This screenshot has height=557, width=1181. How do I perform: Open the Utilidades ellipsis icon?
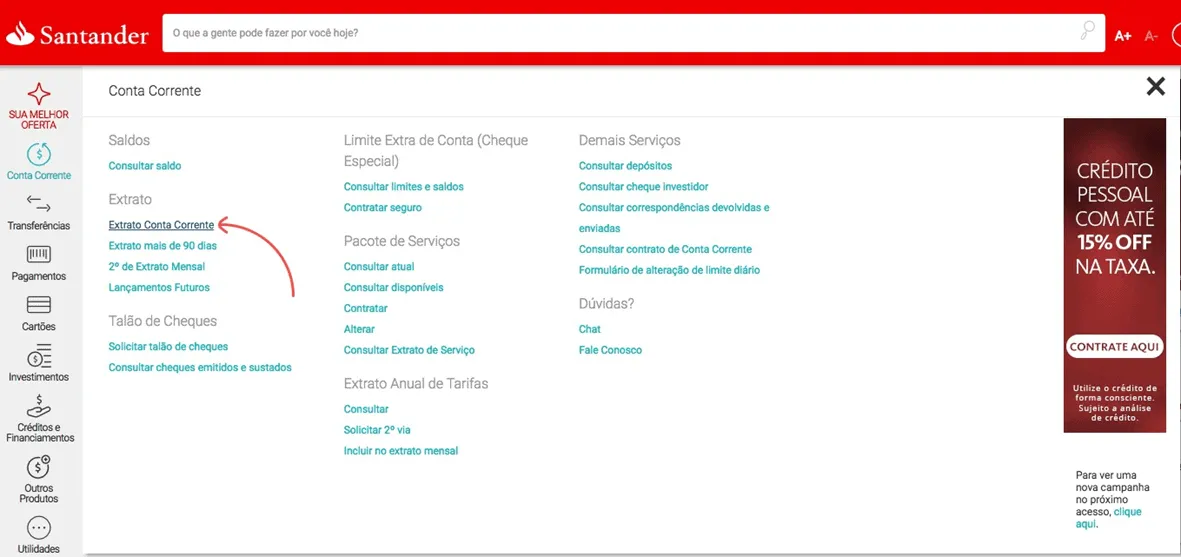(39, 528)
